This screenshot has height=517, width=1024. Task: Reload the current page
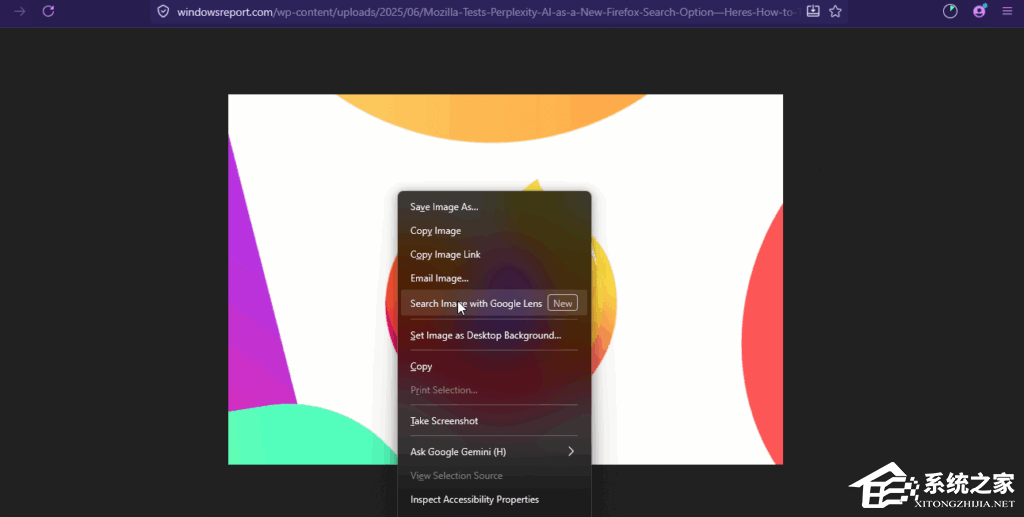[48, 11]
